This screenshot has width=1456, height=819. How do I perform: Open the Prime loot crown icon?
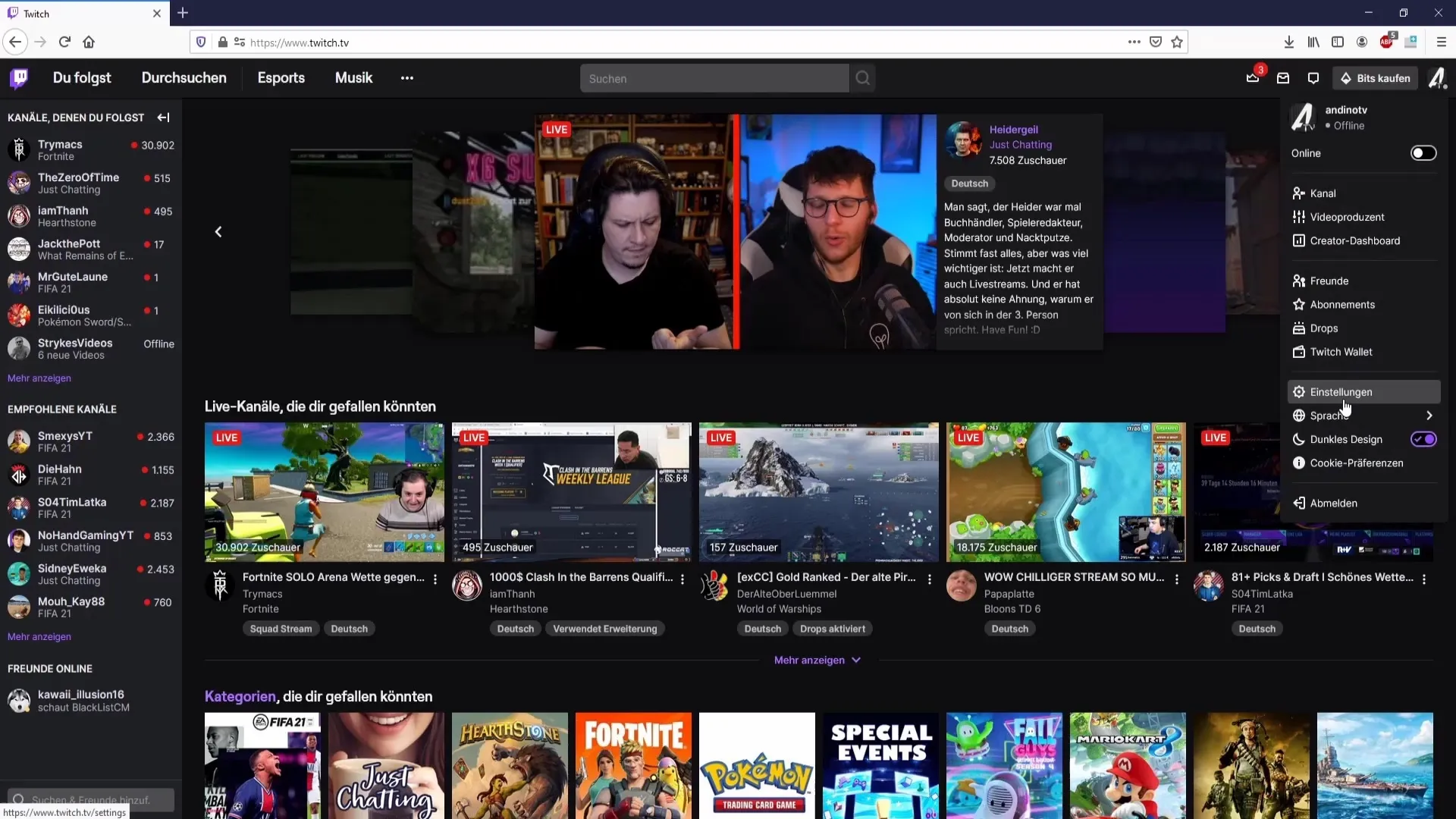pos(1253,78)
